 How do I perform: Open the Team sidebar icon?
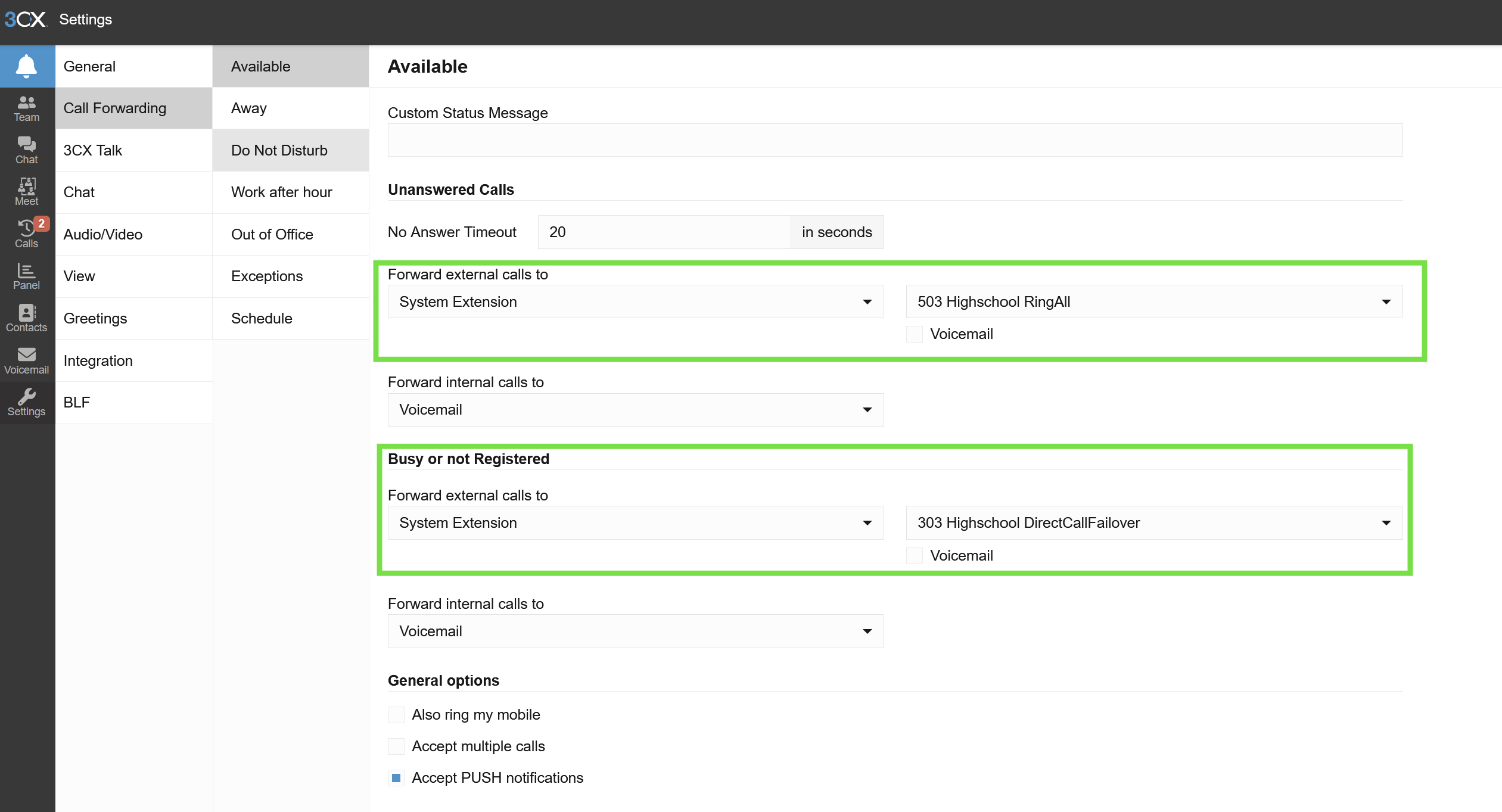27,109
